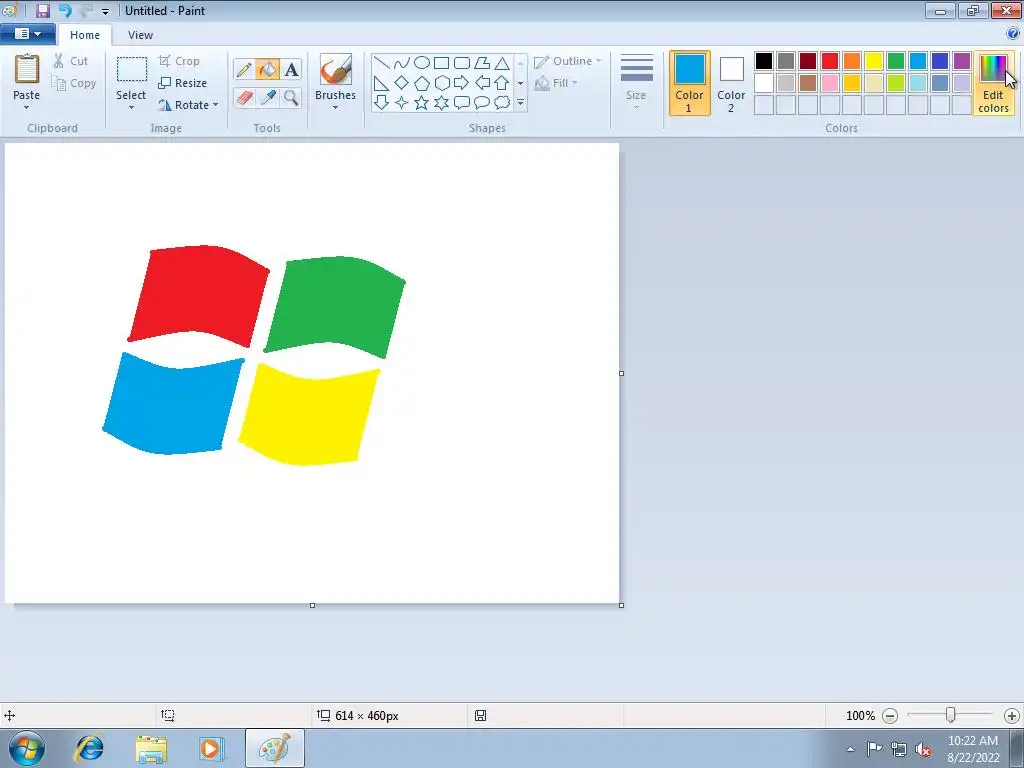Expand the Brushes dropdown arrow

tap(335, 108)
